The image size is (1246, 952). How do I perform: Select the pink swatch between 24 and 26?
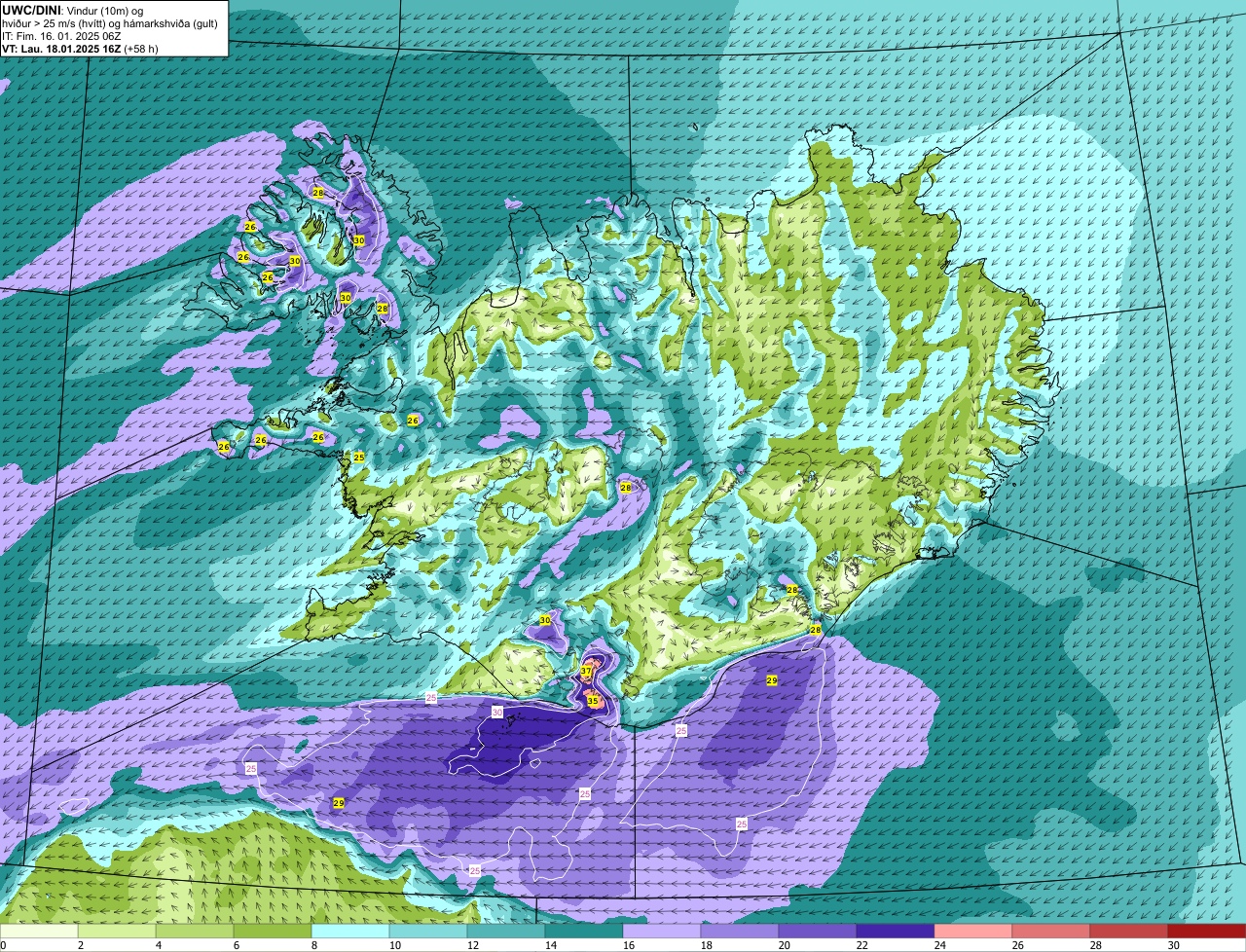point(973,932)
